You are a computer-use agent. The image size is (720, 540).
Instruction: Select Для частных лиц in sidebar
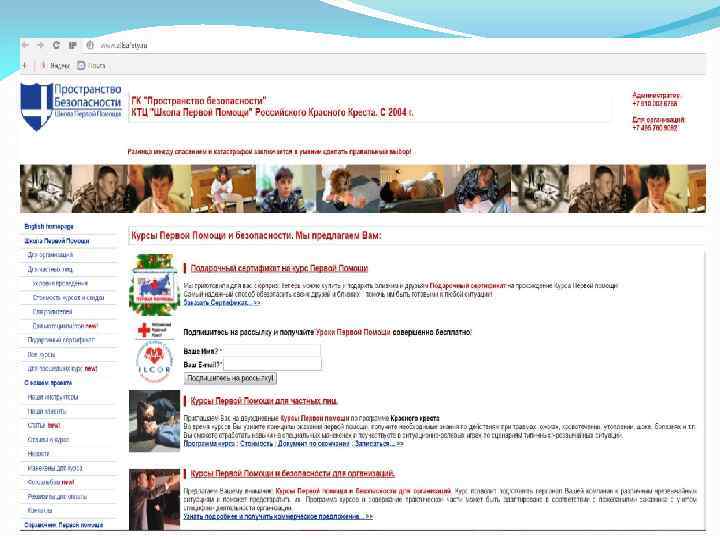pyautogui.click(x=50, y=269)
